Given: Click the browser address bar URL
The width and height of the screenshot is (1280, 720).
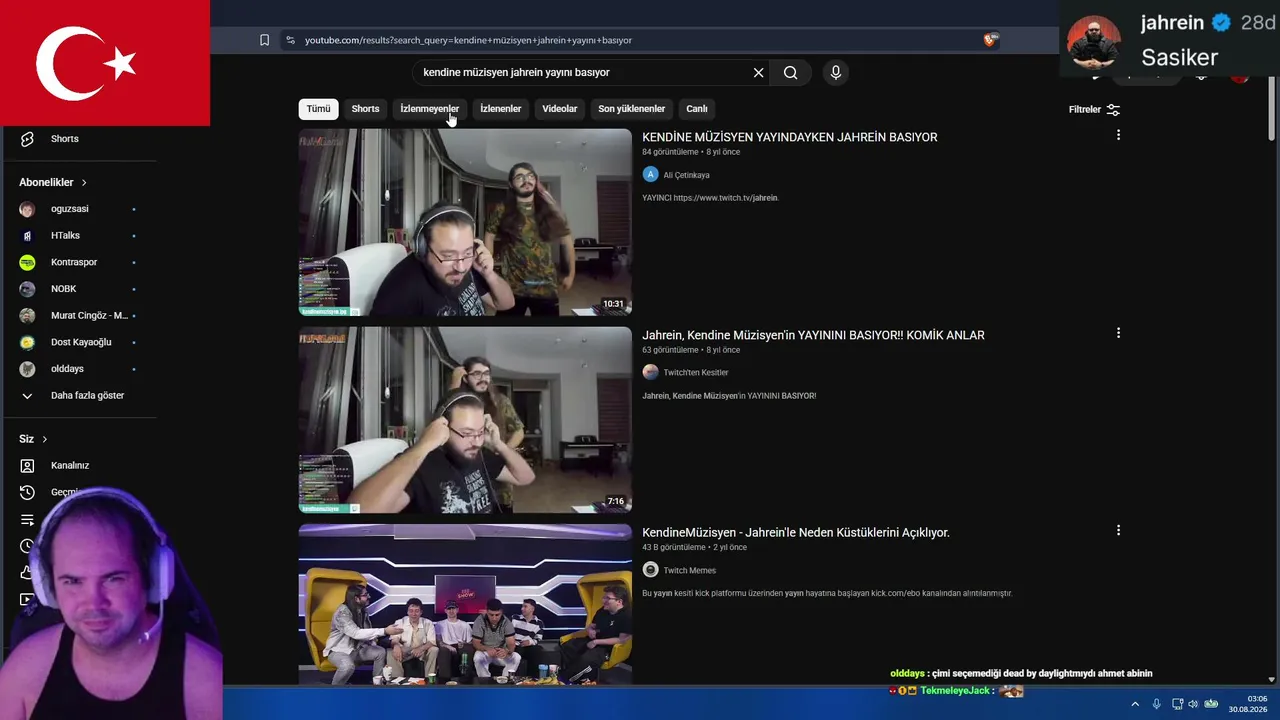Looking at the screenshot, I should [468, 40].
